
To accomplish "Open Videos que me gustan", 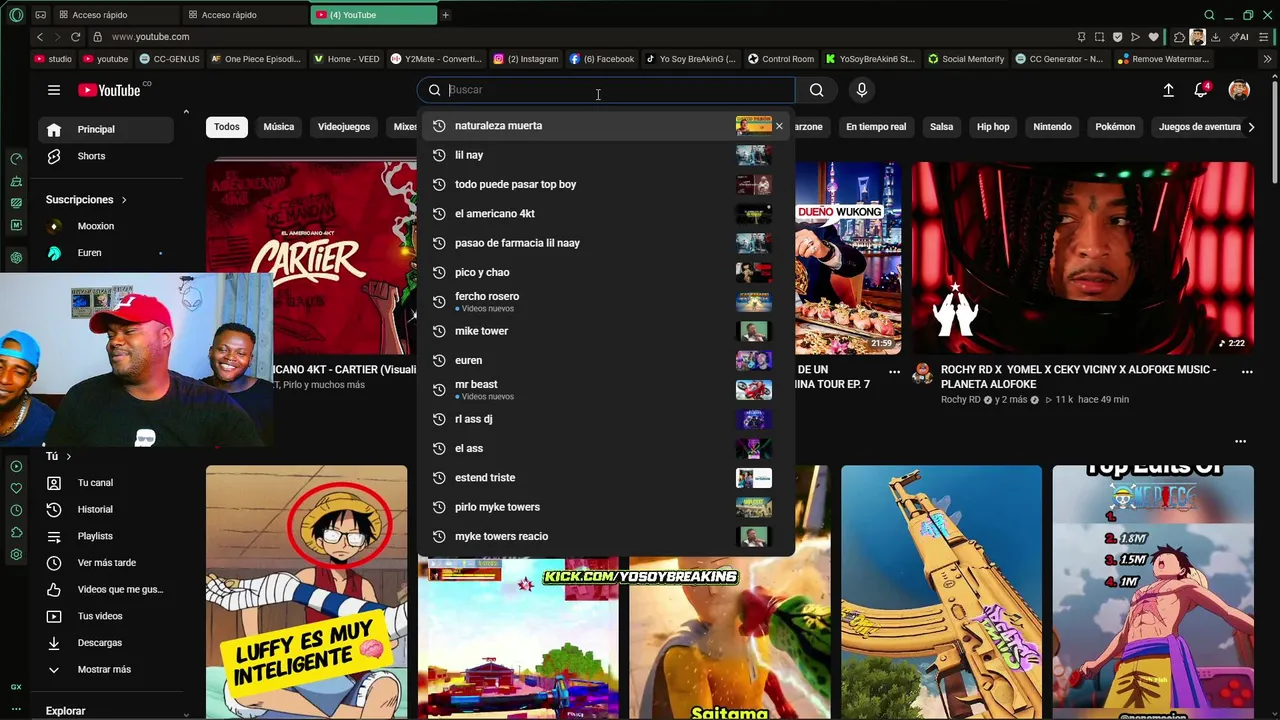I will pyautogui.click(x=107, y=590).
